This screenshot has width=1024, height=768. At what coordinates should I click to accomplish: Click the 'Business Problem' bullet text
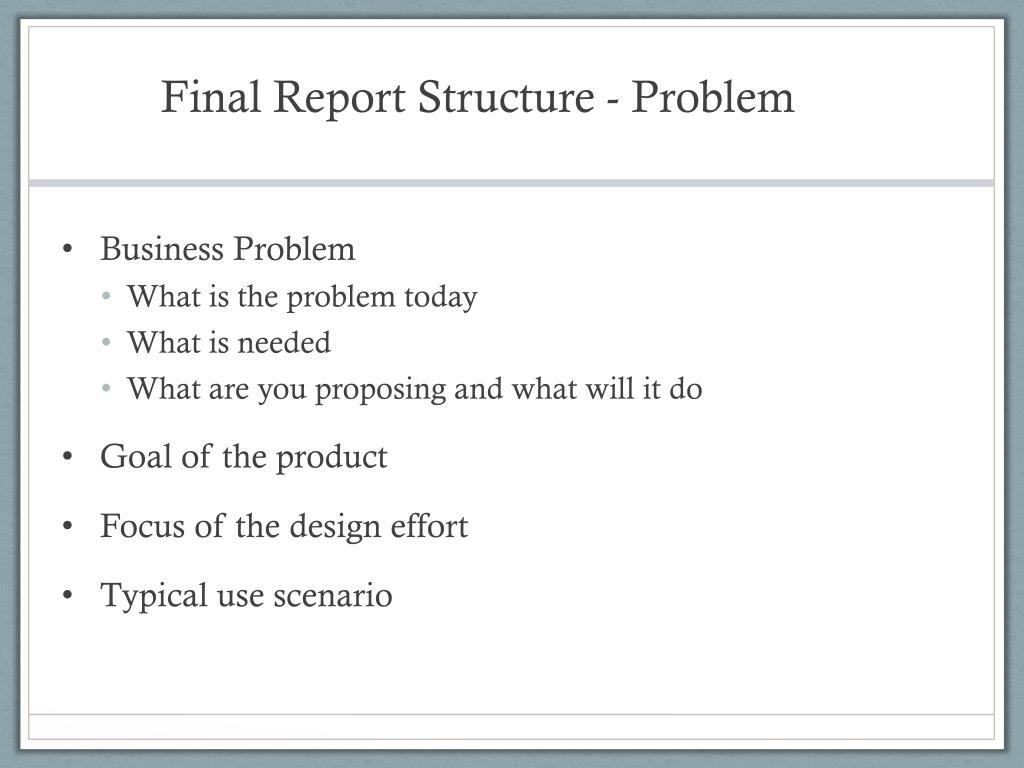point(227,249)
